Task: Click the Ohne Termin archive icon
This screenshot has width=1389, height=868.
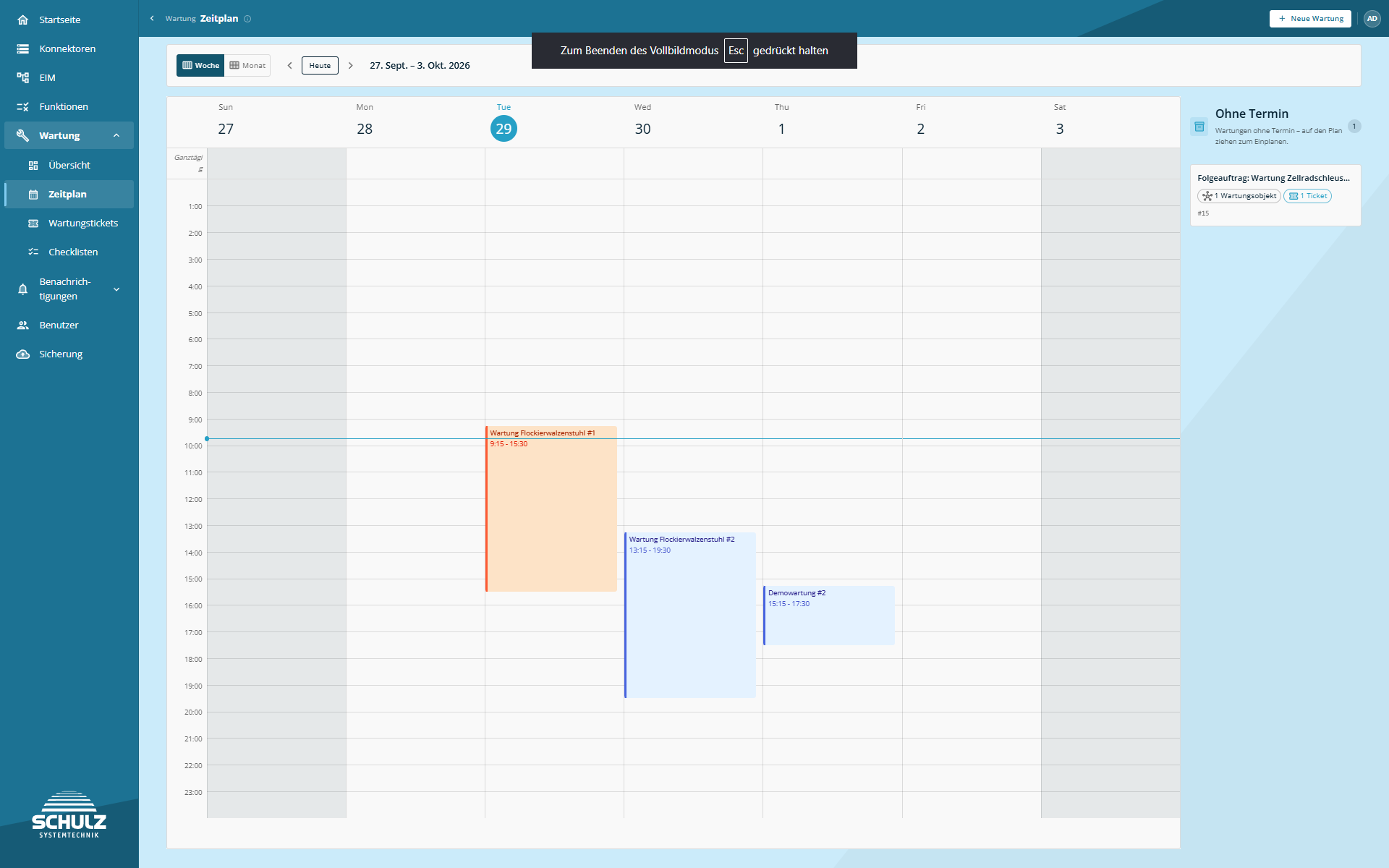Action: [x=1199, y=127]
